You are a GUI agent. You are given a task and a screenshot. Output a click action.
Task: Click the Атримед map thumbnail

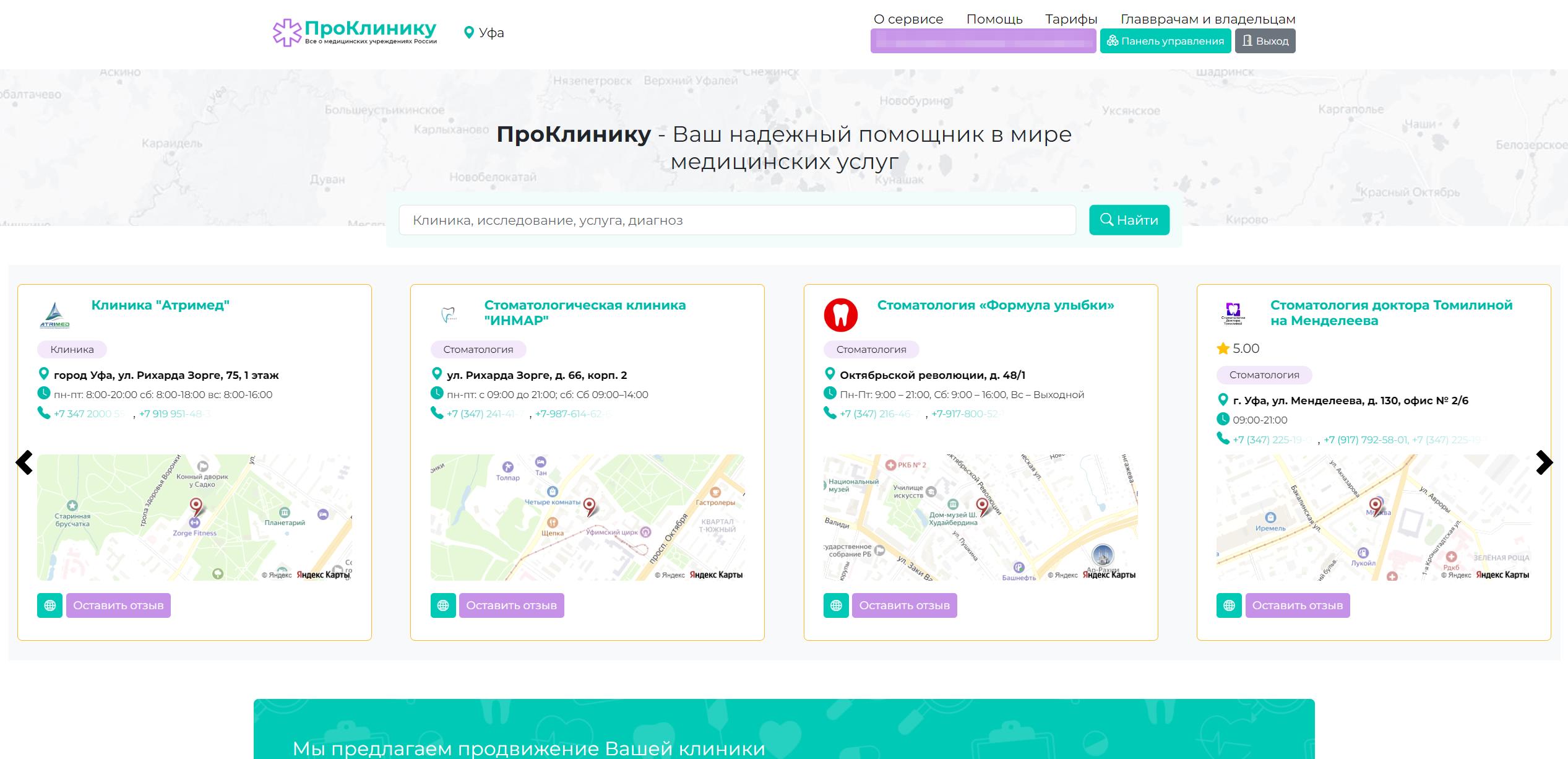194,518
